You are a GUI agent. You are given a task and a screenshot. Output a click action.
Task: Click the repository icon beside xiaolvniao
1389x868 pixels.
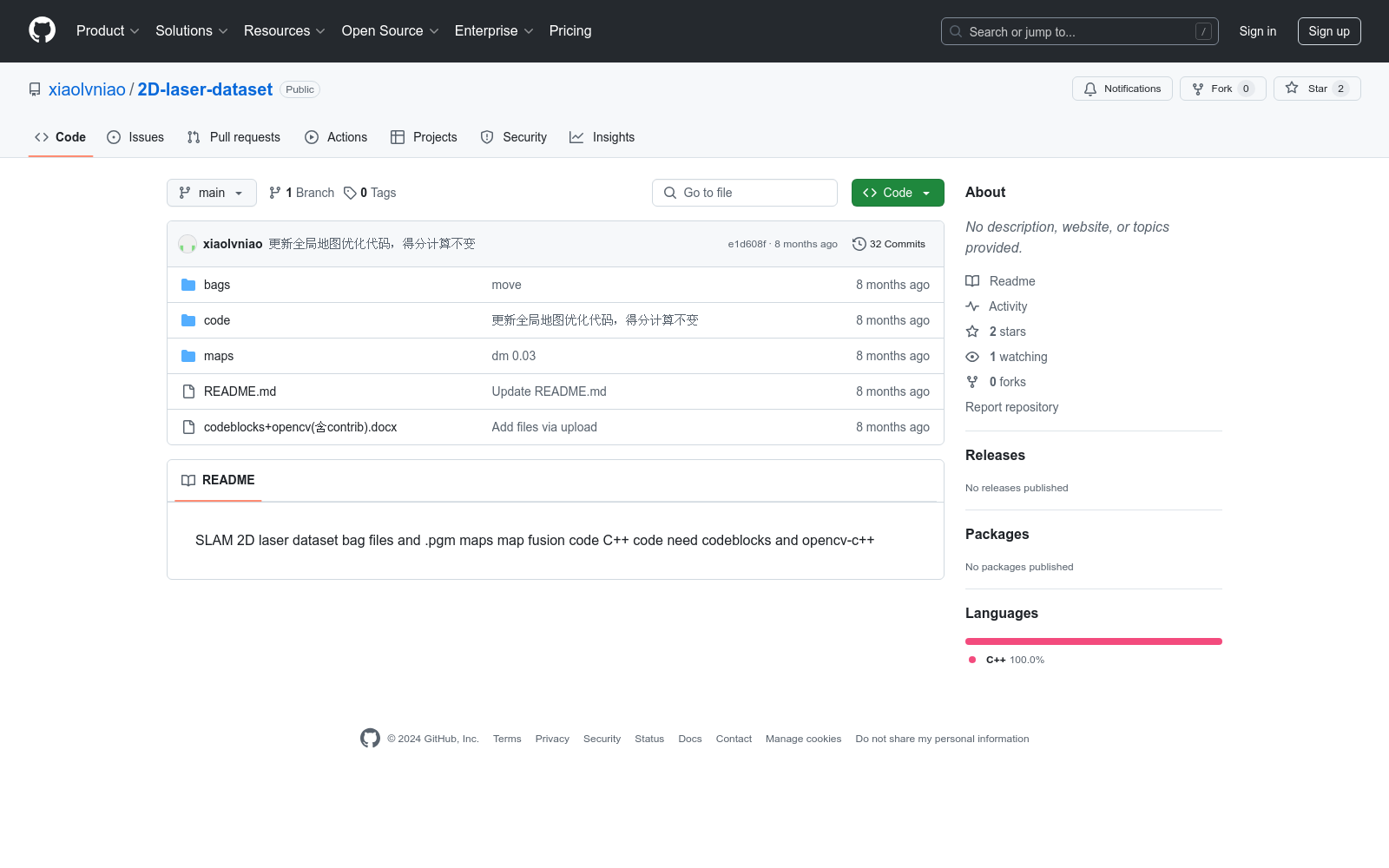click(35, 89)
